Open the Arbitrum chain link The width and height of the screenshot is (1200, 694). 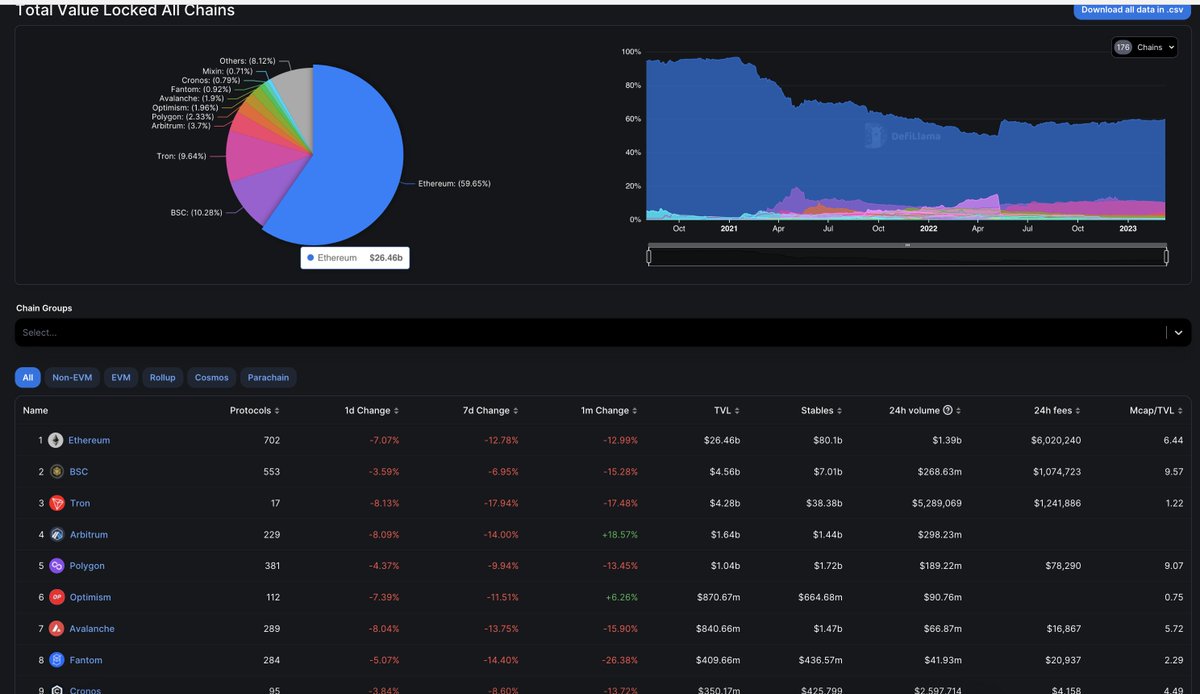coord(89,535)
